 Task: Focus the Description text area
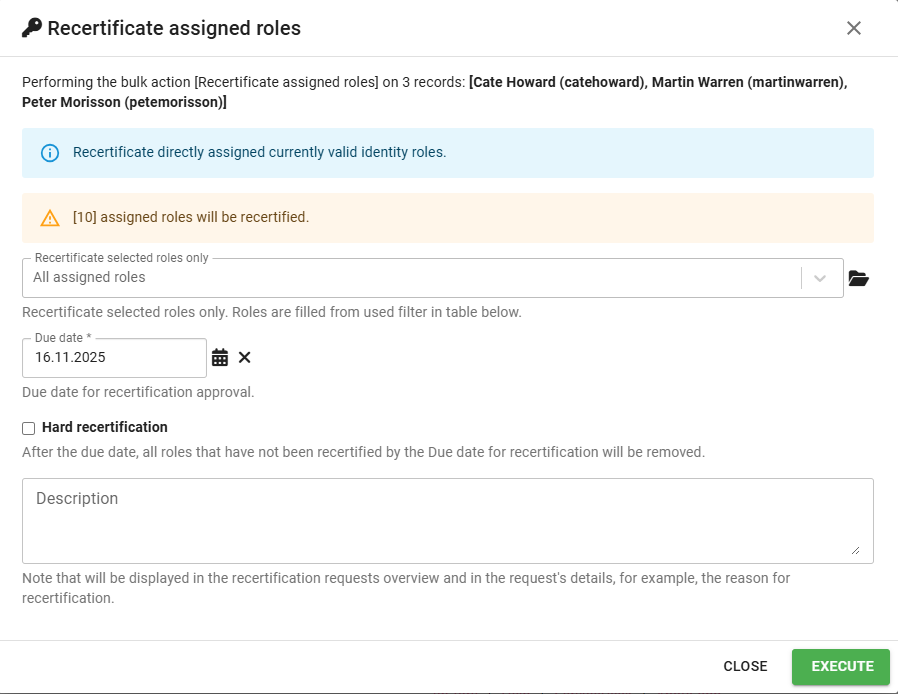447,520
